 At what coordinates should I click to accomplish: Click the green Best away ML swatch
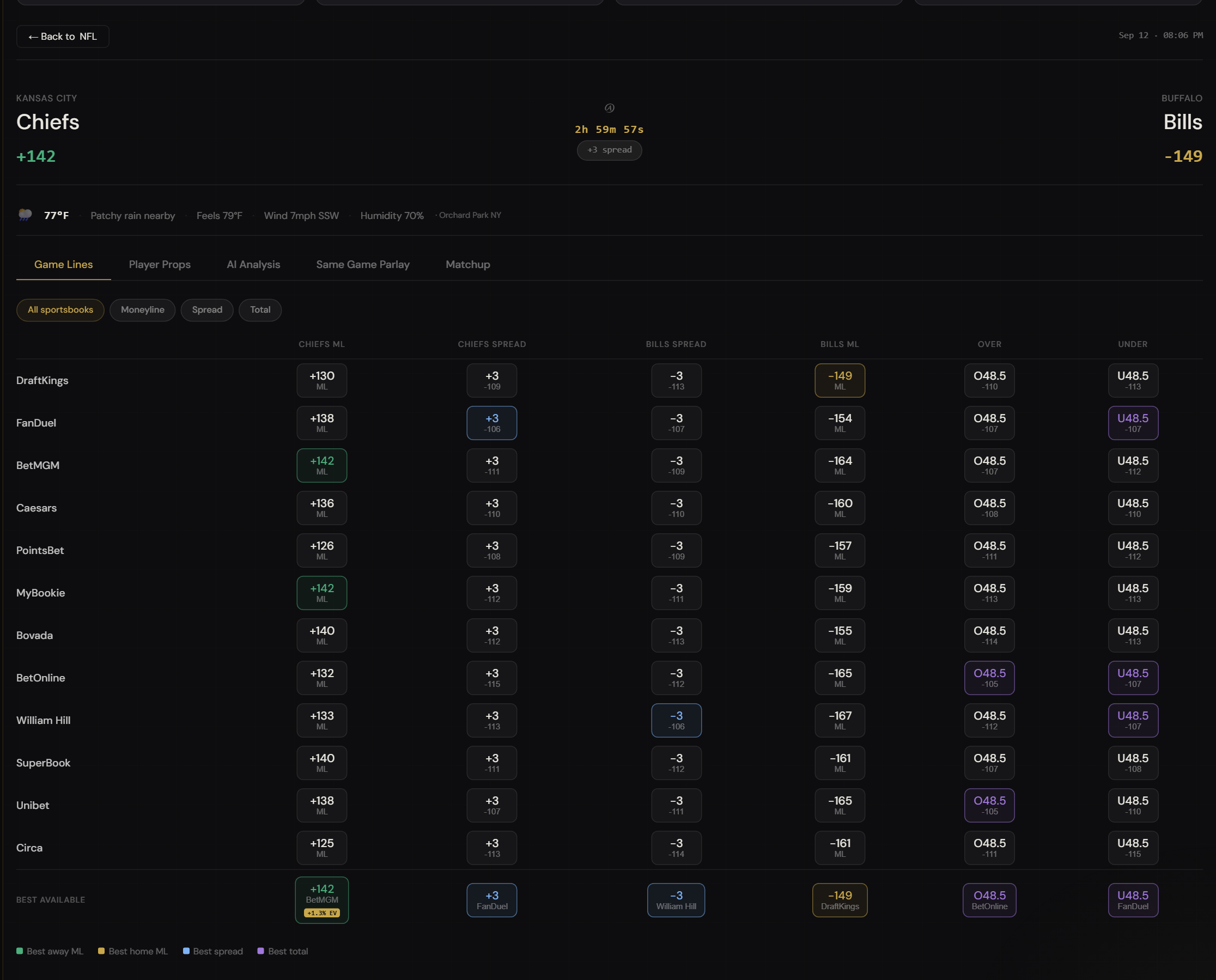click(x=20, y=951)
